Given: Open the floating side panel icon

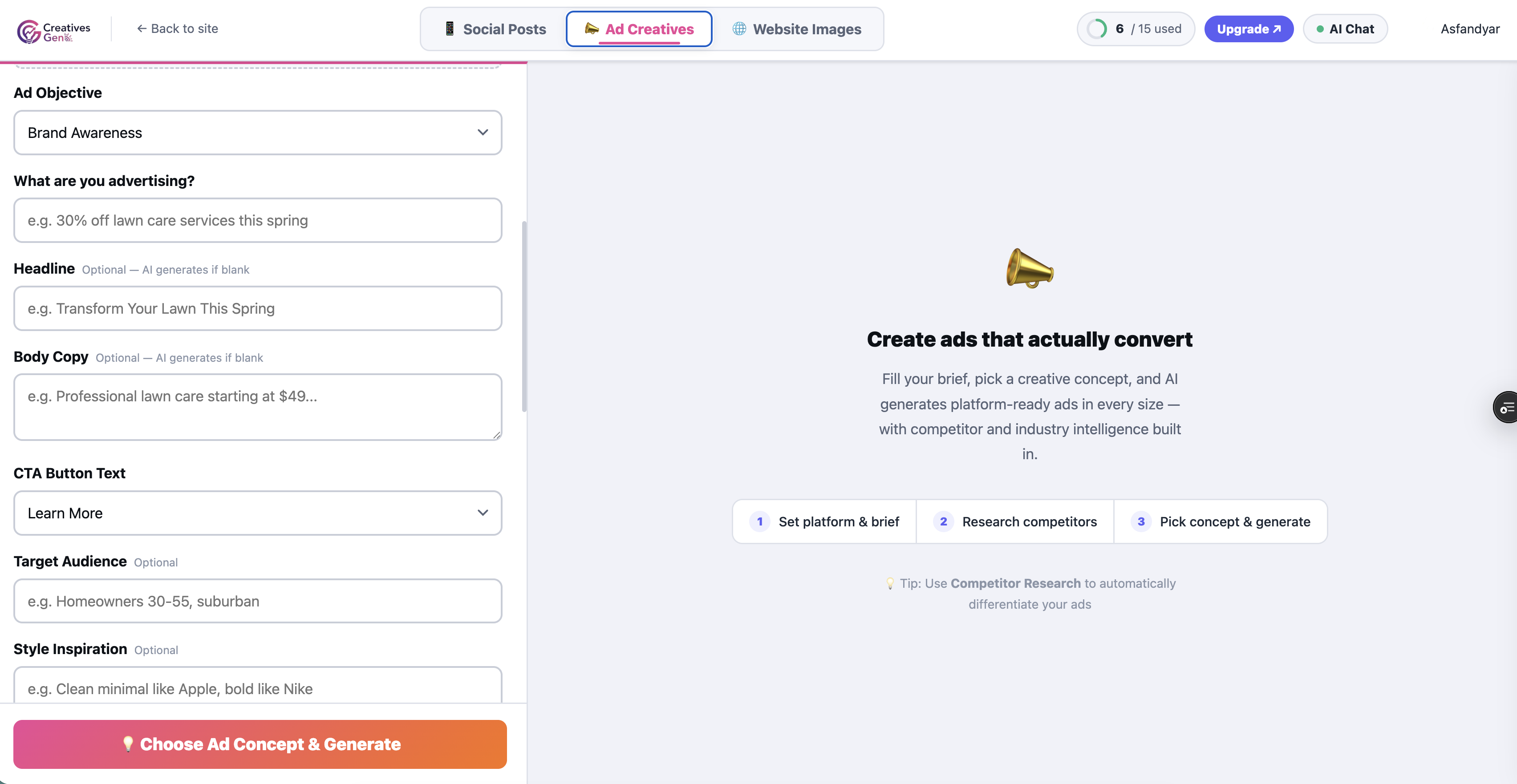Looking at the screenshot, I should point(1506,407).
